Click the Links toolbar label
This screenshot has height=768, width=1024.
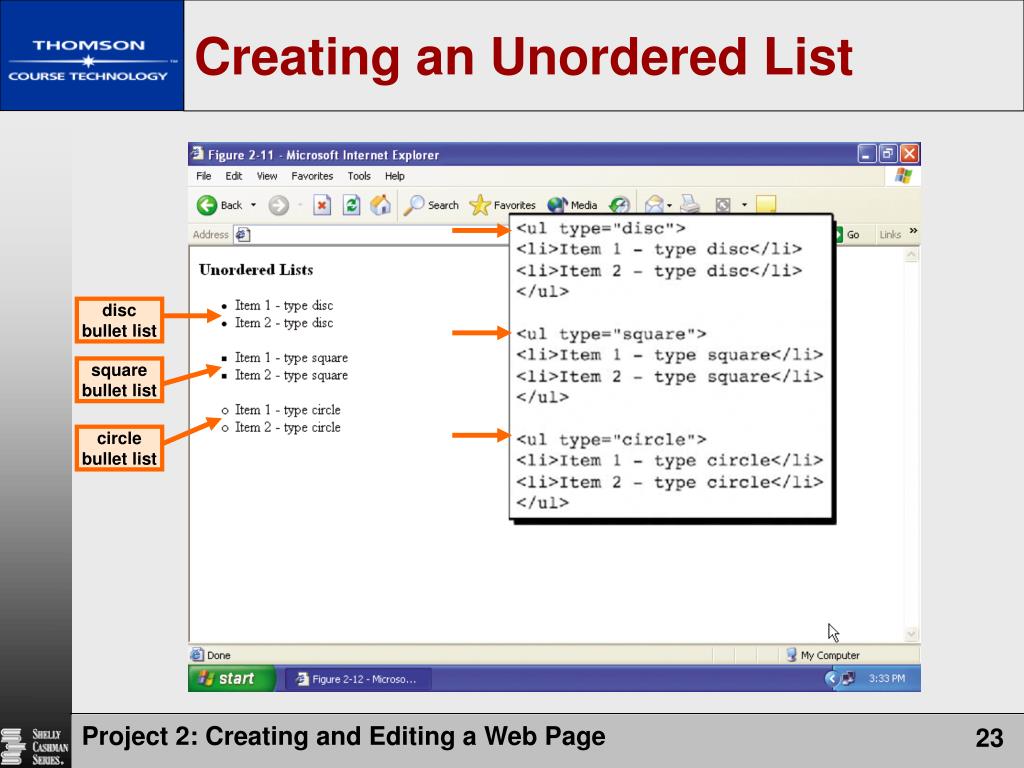coord(890,234)
